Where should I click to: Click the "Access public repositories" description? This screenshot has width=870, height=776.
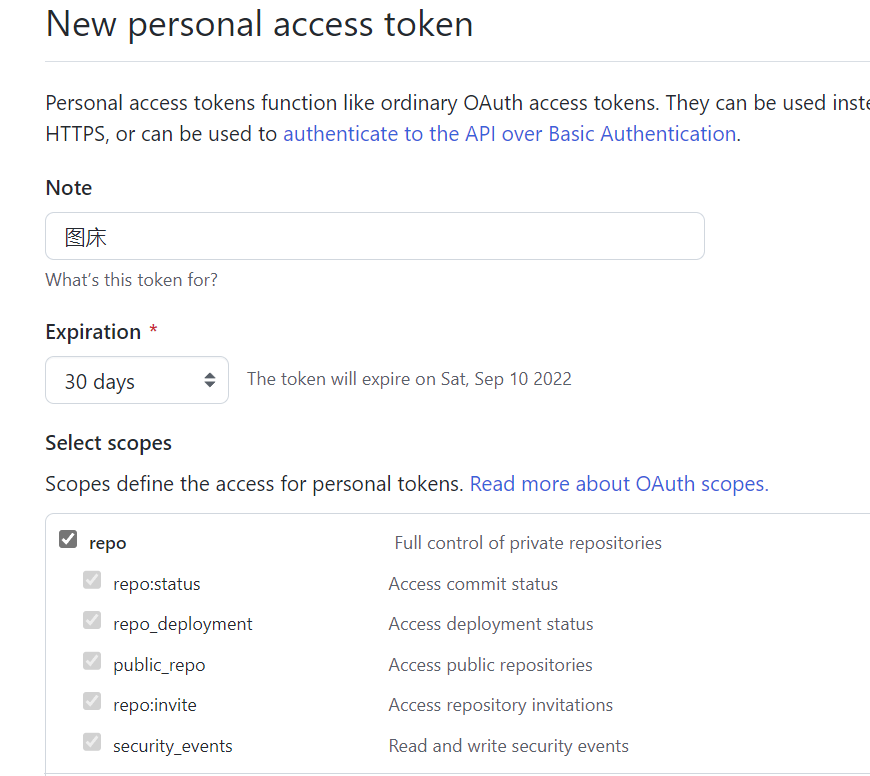(x=490, y=665)
